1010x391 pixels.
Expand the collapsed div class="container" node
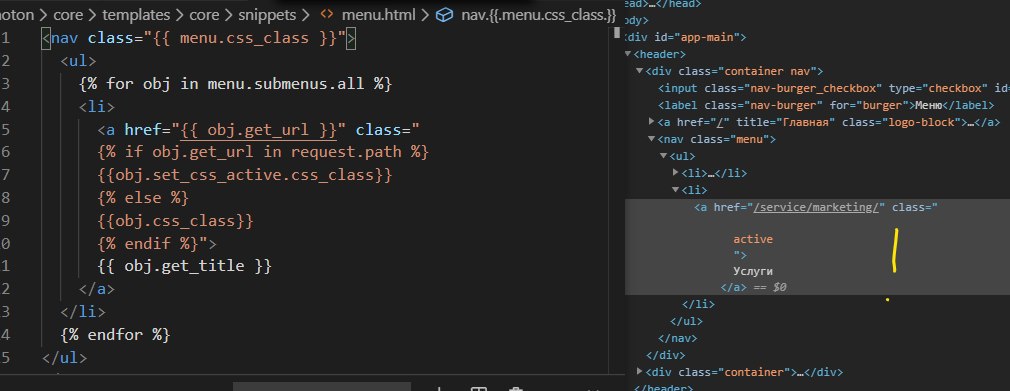pyautogui.click(x=639, y=372)
